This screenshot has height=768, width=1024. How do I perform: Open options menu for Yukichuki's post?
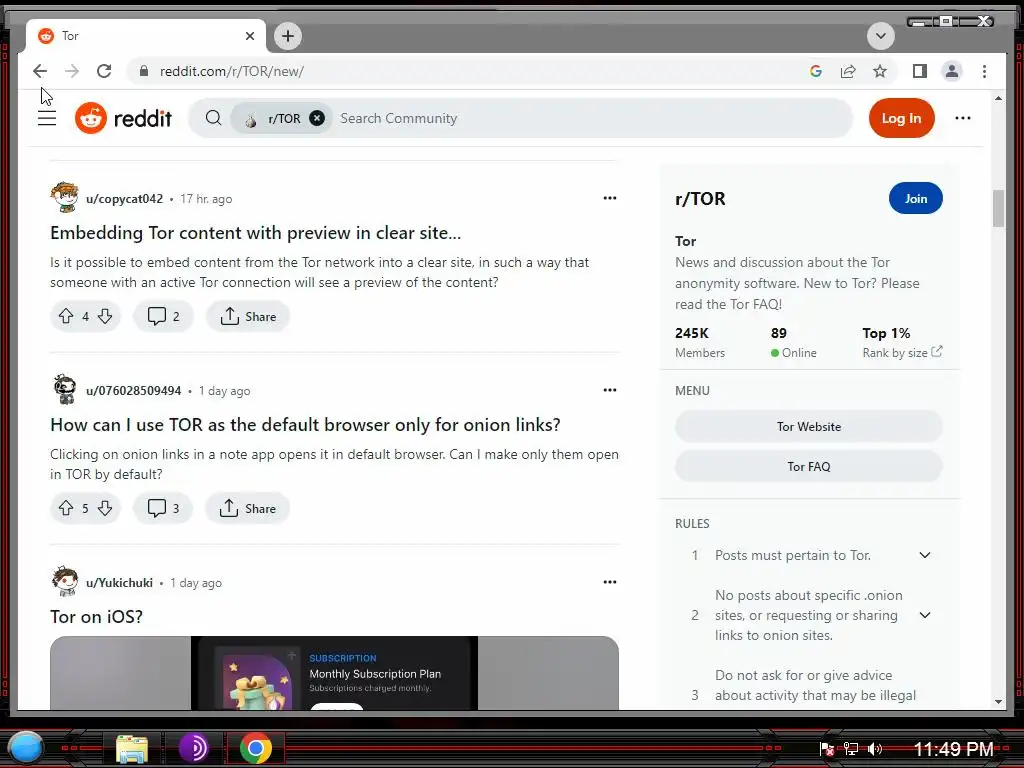609,582
